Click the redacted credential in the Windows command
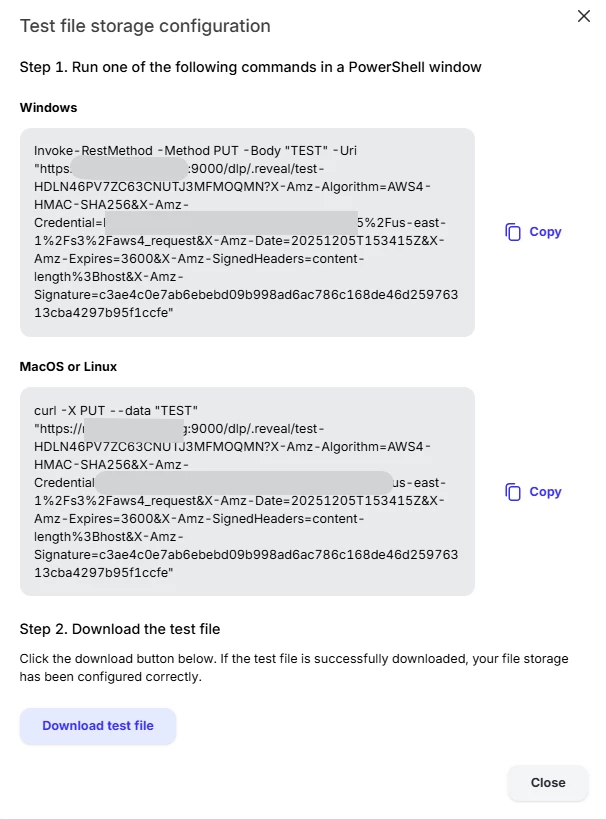The width and height of the screenshot is (606, 819). [x=231, y=223]
